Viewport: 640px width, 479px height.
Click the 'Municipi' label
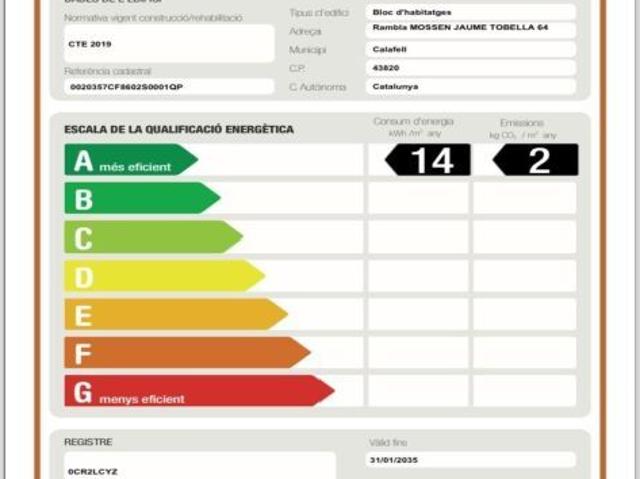point(307,50)
